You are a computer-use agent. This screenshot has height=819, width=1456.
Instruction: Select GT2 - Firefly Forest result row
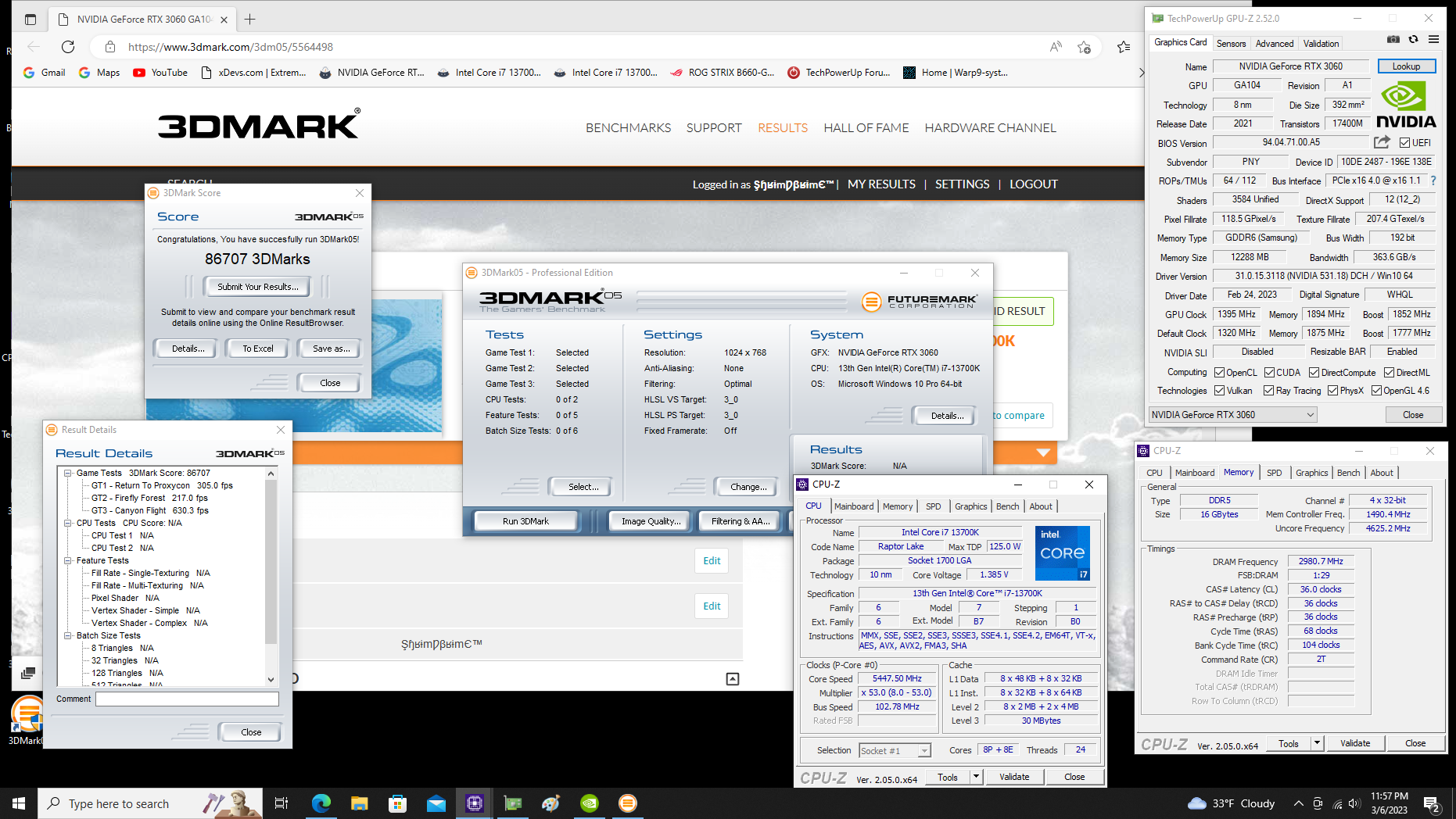pyautogui.click(x=149, y=498)
